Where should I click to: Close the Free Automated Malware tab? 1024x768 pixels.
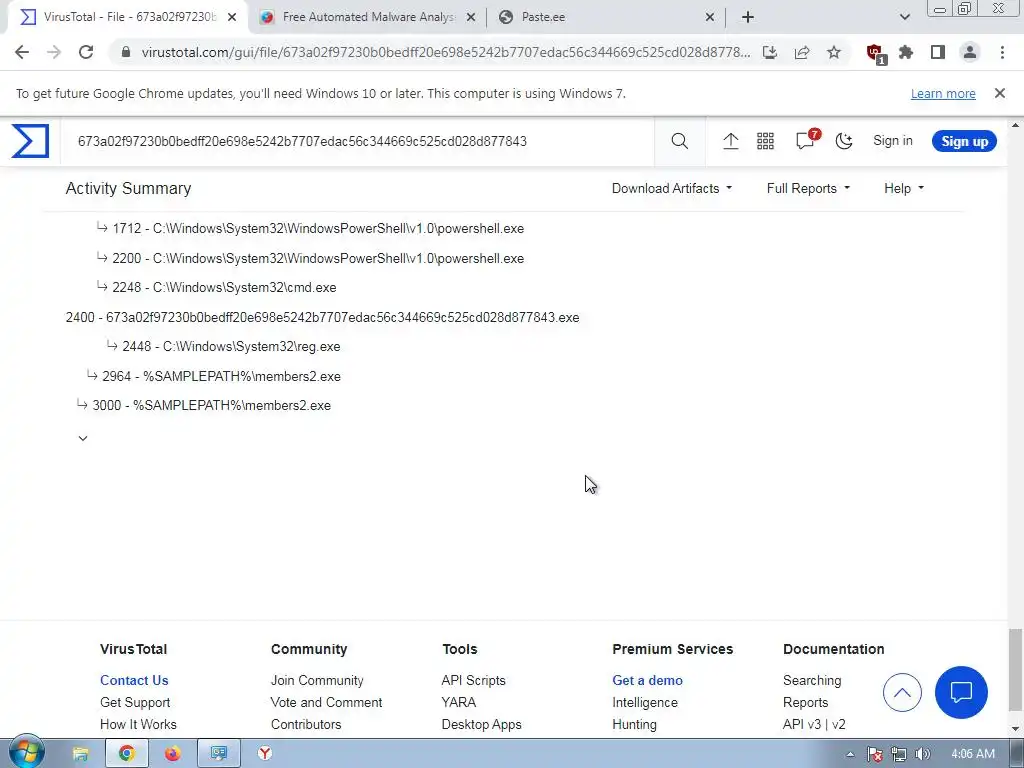click(471, 17)
